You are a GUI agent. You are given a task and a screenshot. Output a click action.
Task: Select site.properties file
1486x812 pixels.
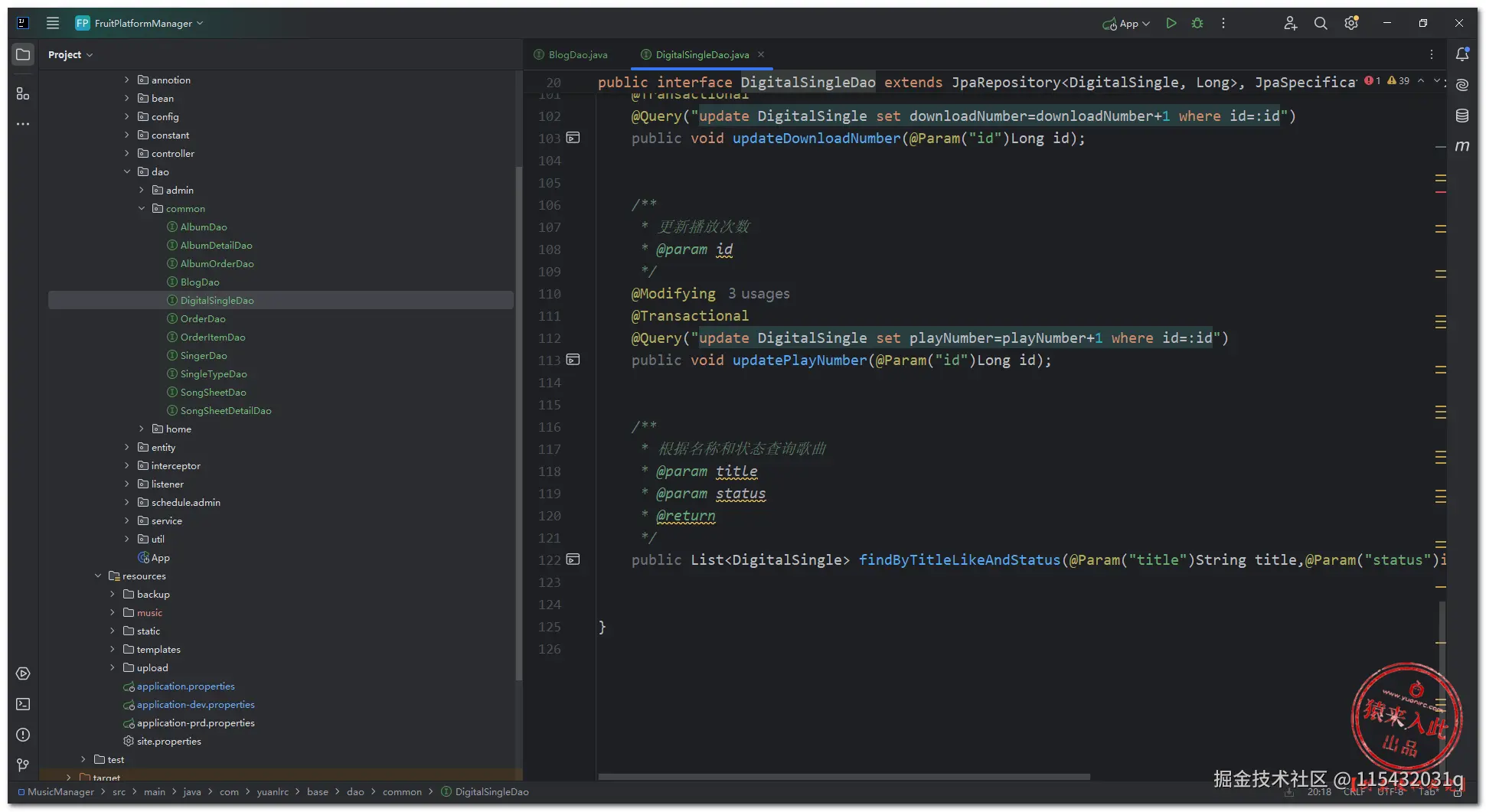[168, 741]
